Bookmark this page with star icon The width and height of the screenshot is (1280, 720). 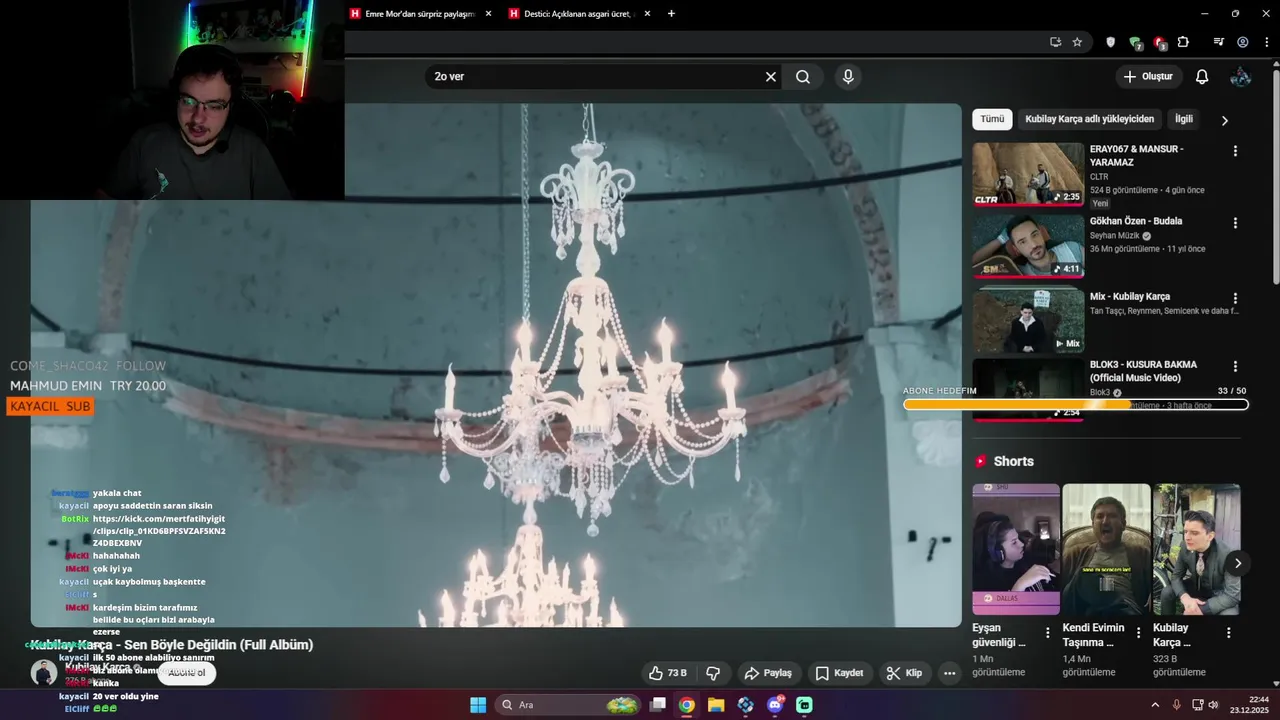1077,42
